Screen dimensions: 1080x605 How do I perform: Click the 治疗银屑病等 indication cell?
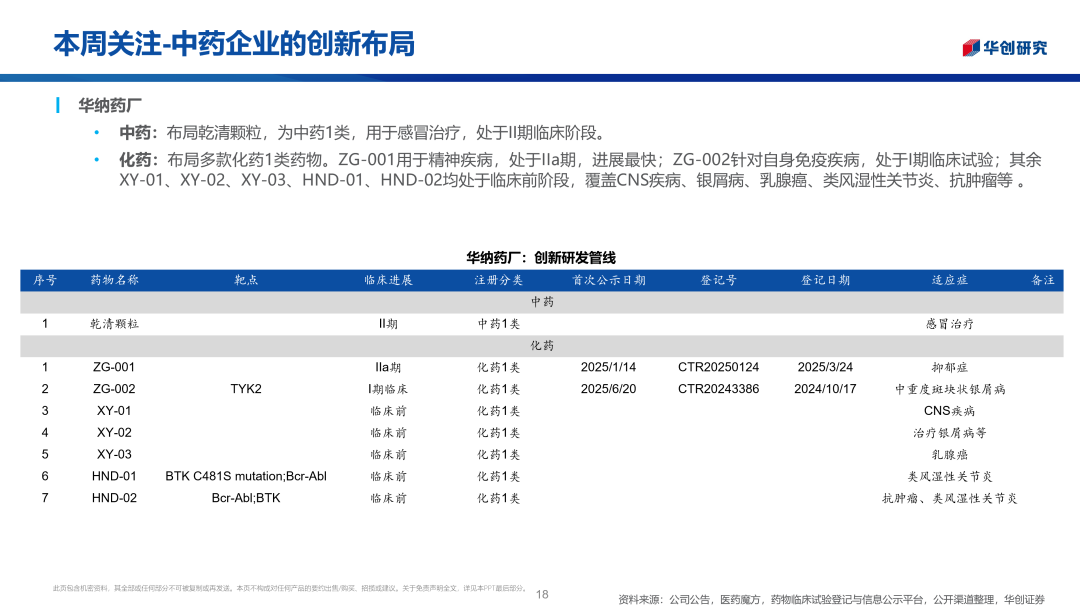coord(950,433)
